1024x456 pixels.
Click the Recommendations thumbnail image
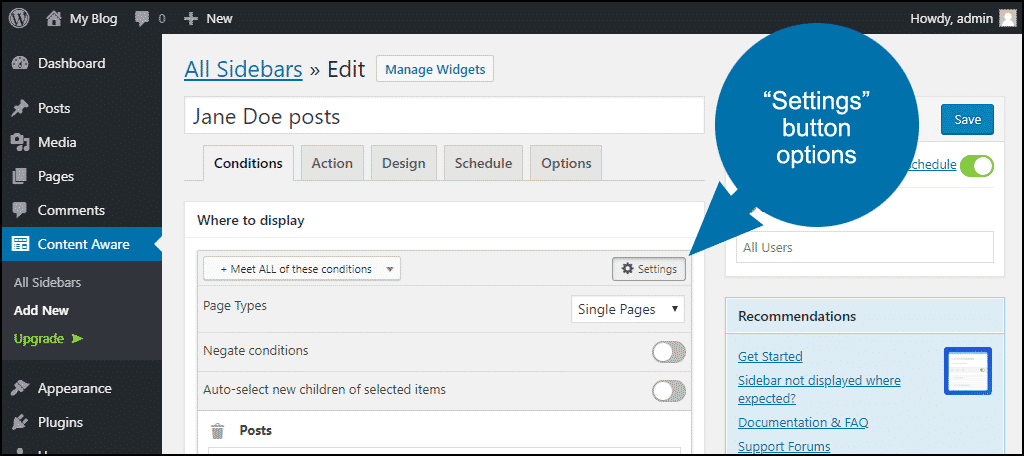[x=968, y=371]
